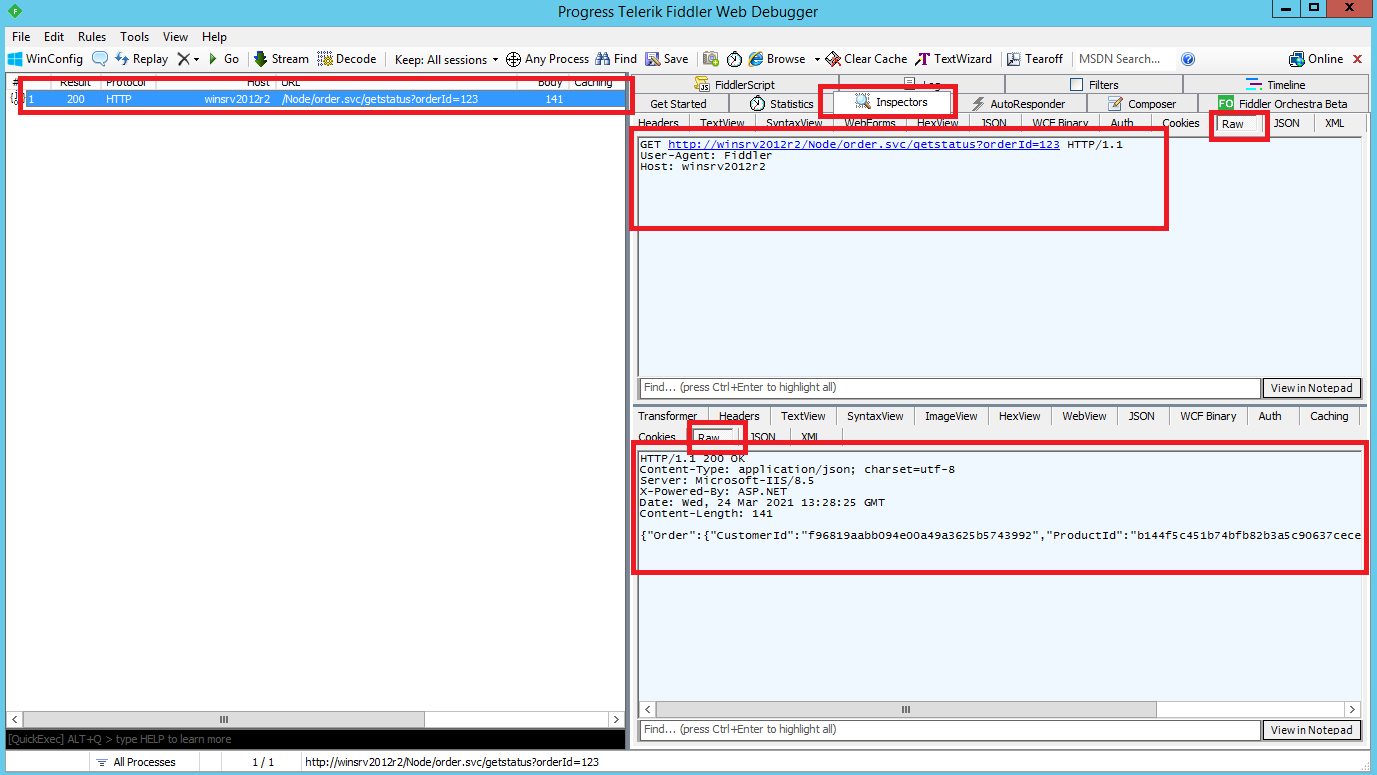This screenshot has width=1377, height=775.
Task: Replay the selected session
Action: tap(141, 59)
